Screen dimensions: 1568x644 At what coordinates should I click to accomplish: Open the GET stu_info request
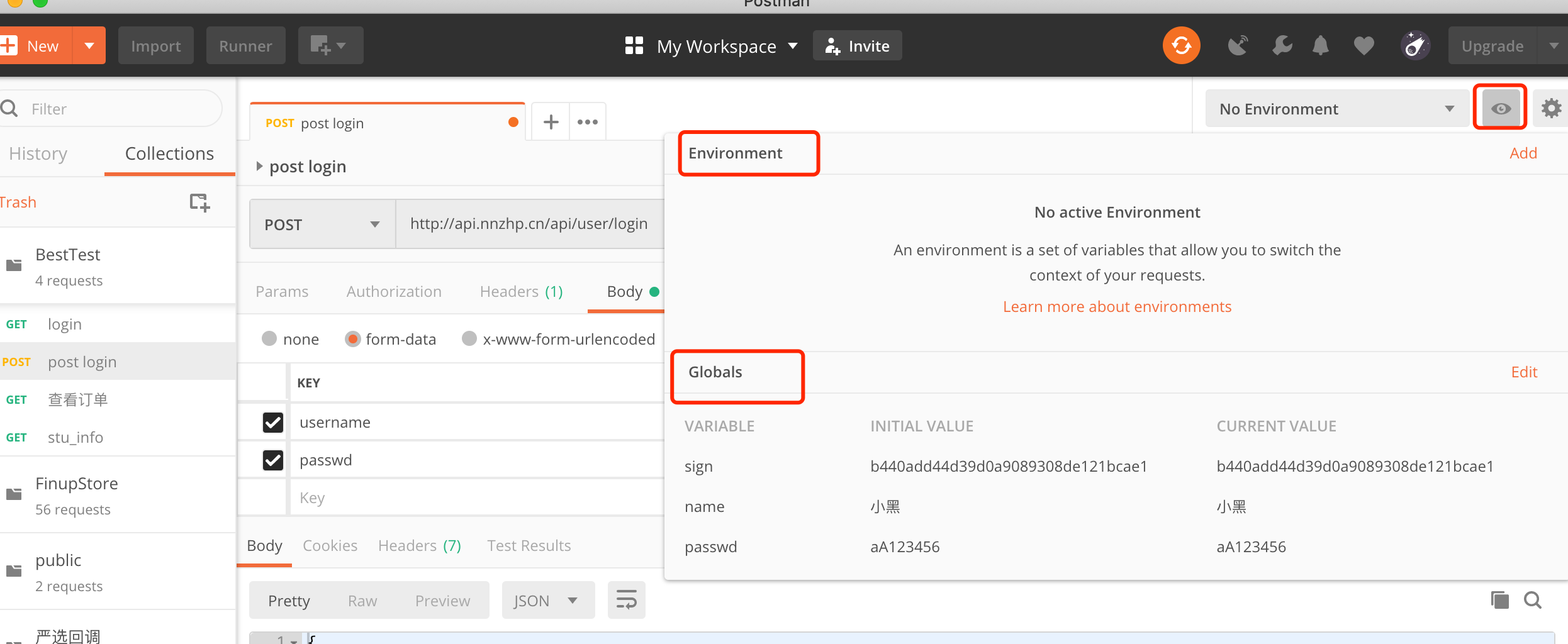[x=118, y=437]
